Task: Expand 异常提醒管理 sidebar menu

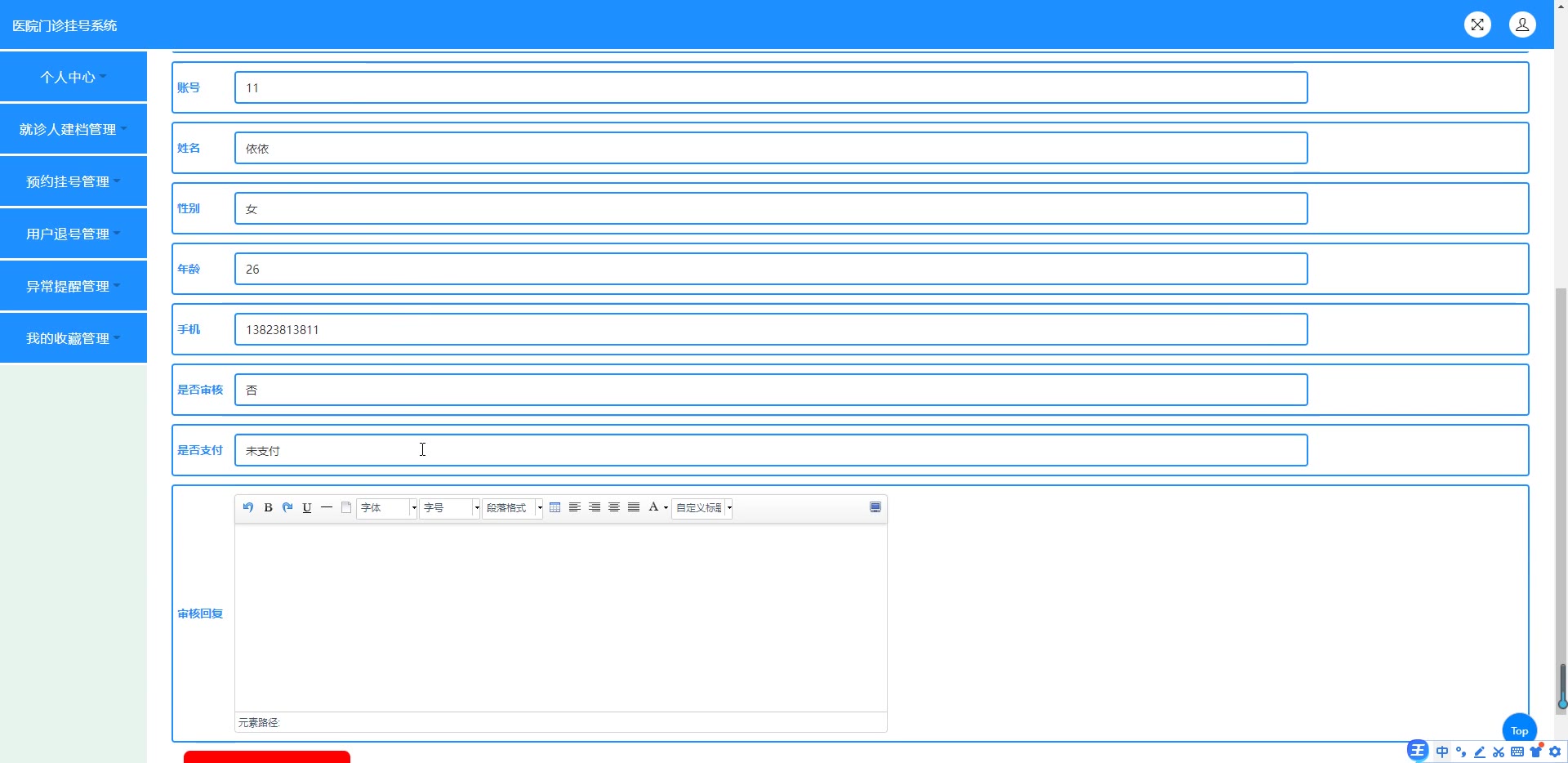Action: tap(73, 286)
